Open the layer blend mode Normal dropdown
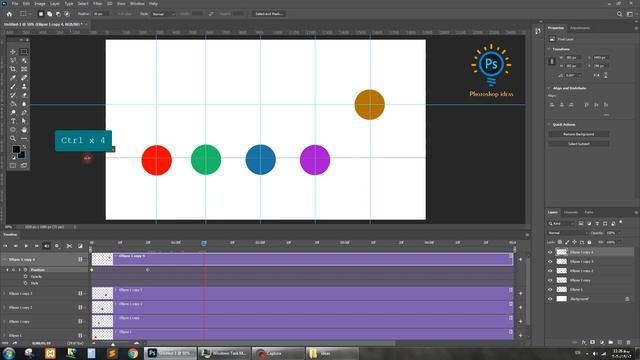Image resolution: width=640 pixels, height=360 pixels. click(567, 233)
